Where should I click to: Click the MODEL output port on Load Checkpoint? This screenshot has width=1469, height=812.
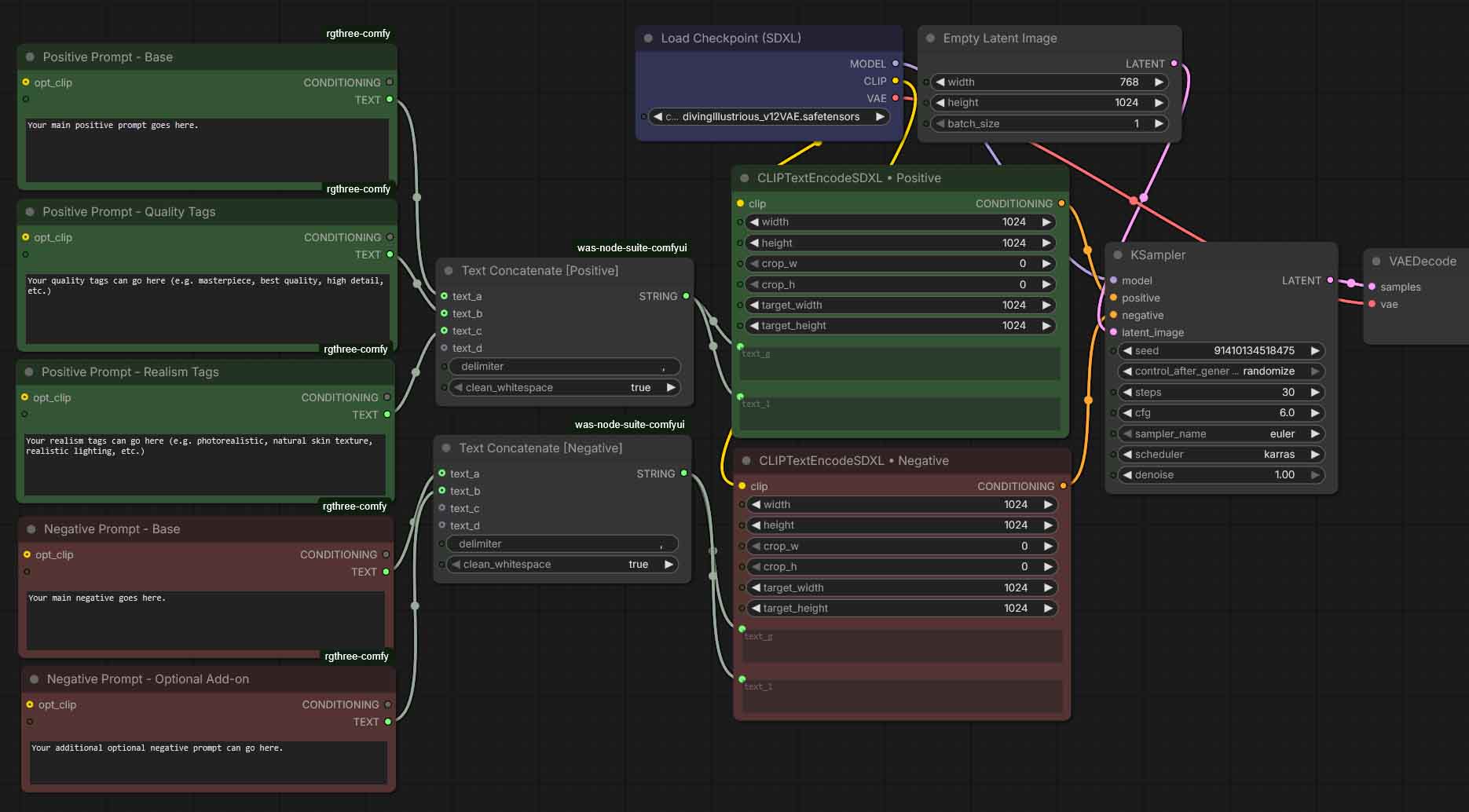click(895, 64)
